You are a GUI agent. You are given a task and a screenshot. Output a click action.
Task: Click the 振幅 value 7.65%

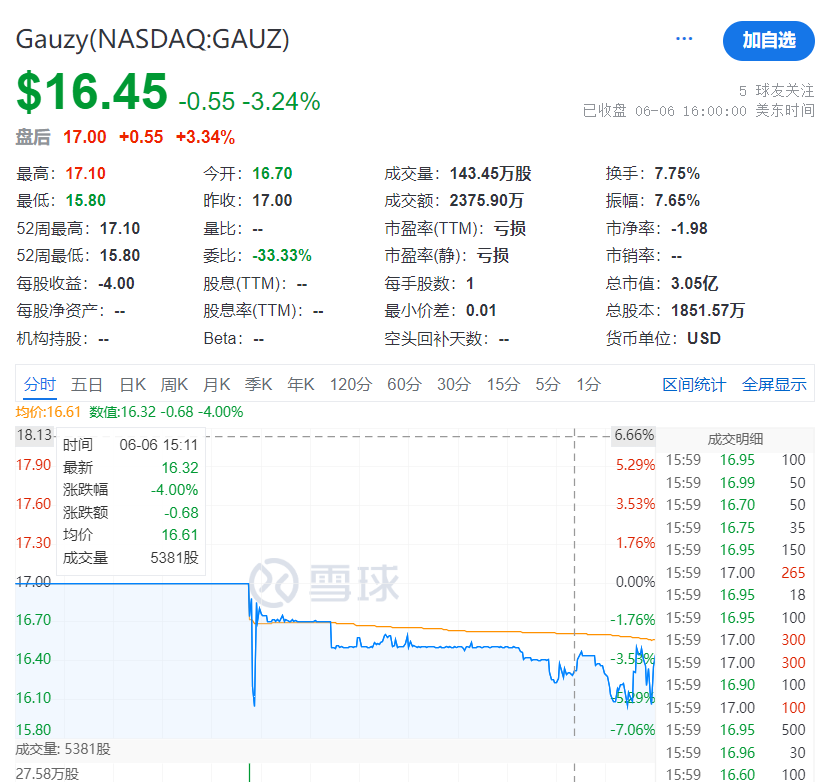(x=677, y=201)
